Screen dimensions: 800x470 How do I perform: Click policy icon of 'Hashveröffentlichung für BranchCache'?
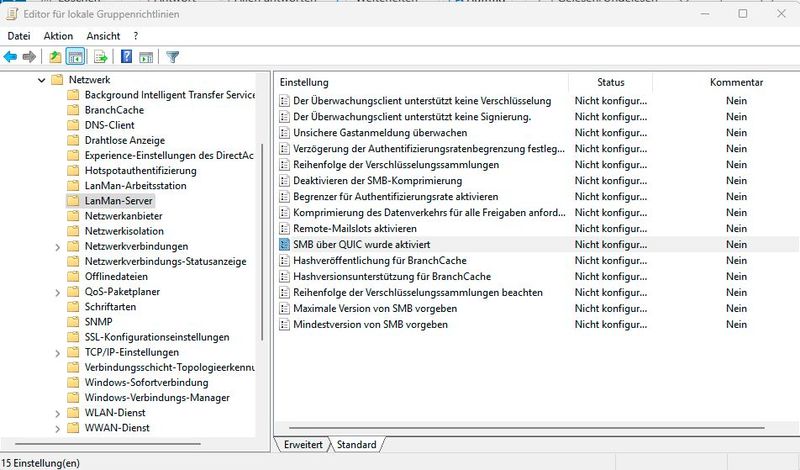coord(284,261)
